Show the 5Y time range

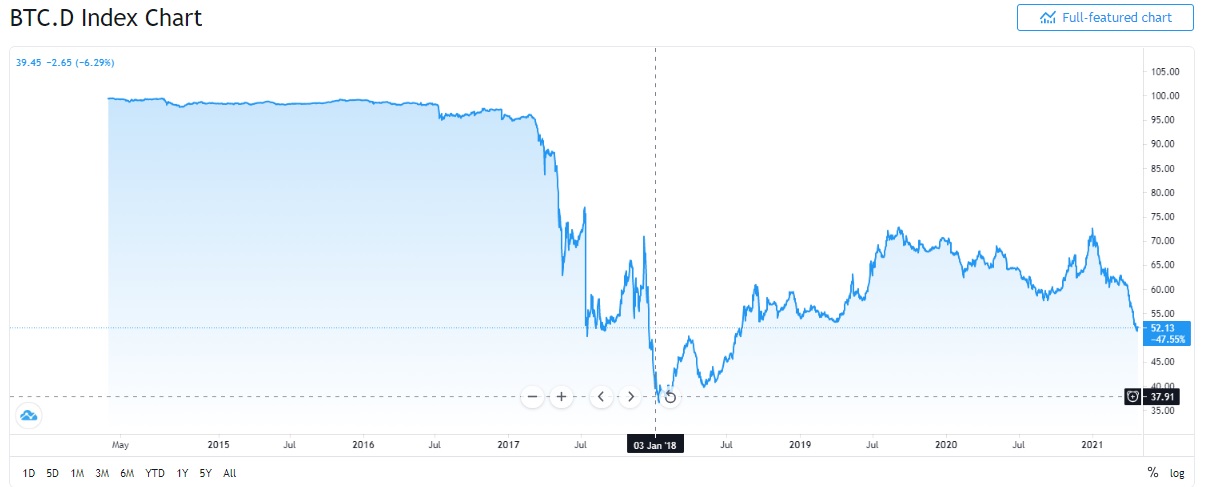point(205,473)
